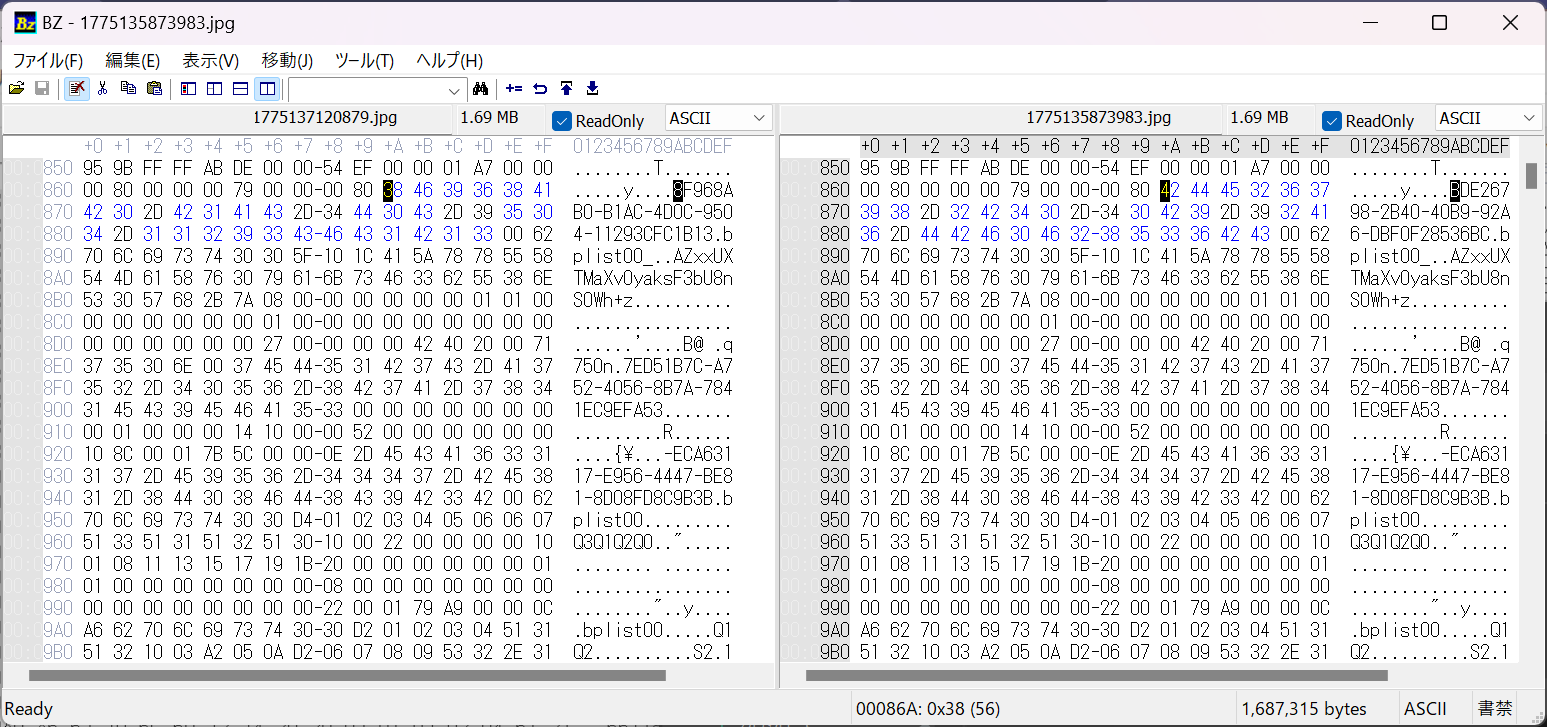1547x727 pixels.
Task: Click the Paste clipboard icon
Action: point(154,89)
